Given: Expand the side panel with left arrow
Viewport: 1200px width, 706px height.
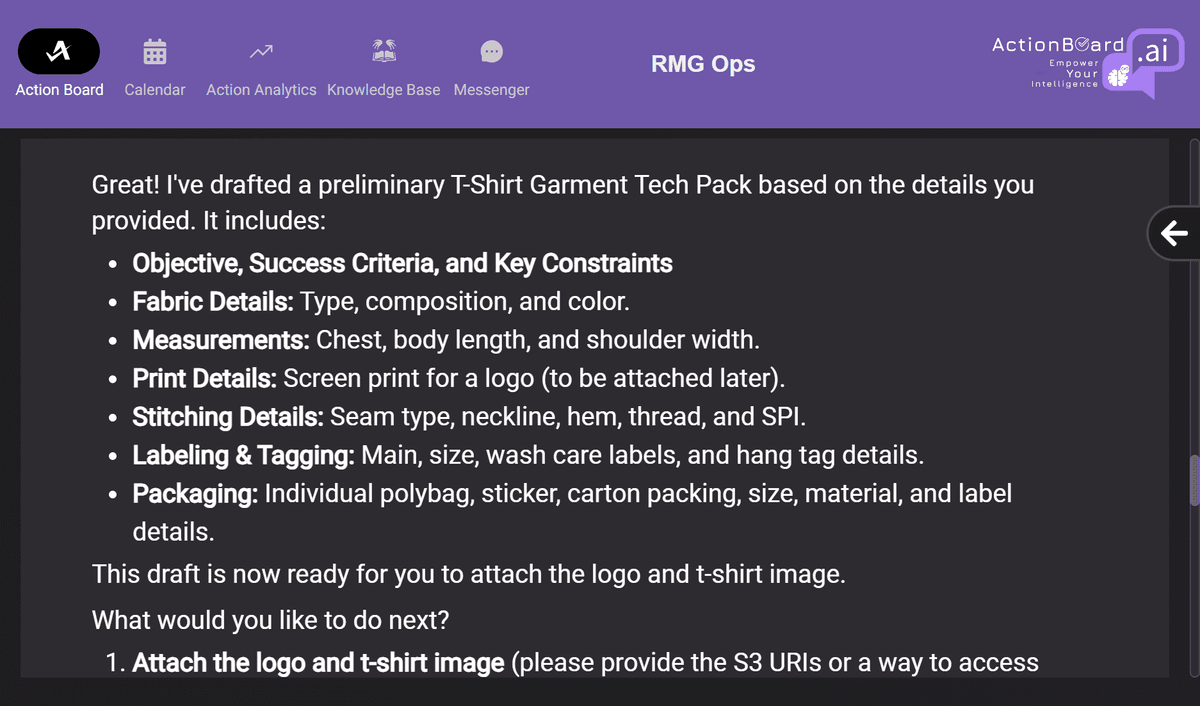Looking at the screenshot, I should tap(1174, 234).
